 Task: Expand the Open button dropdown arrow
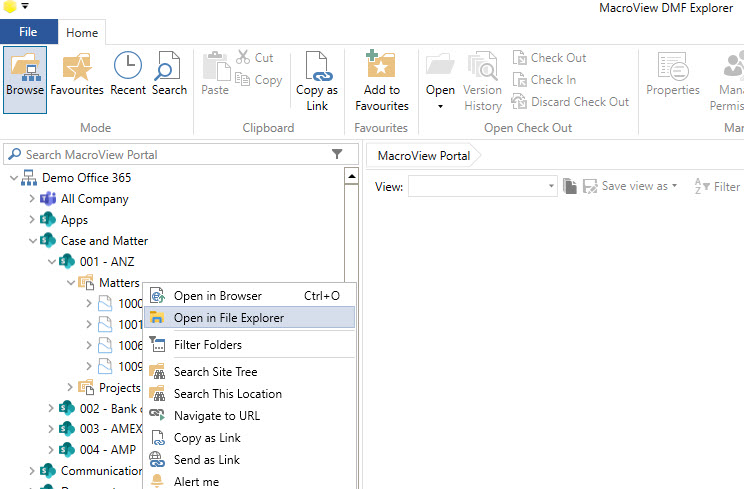click(x=440, y=106)
